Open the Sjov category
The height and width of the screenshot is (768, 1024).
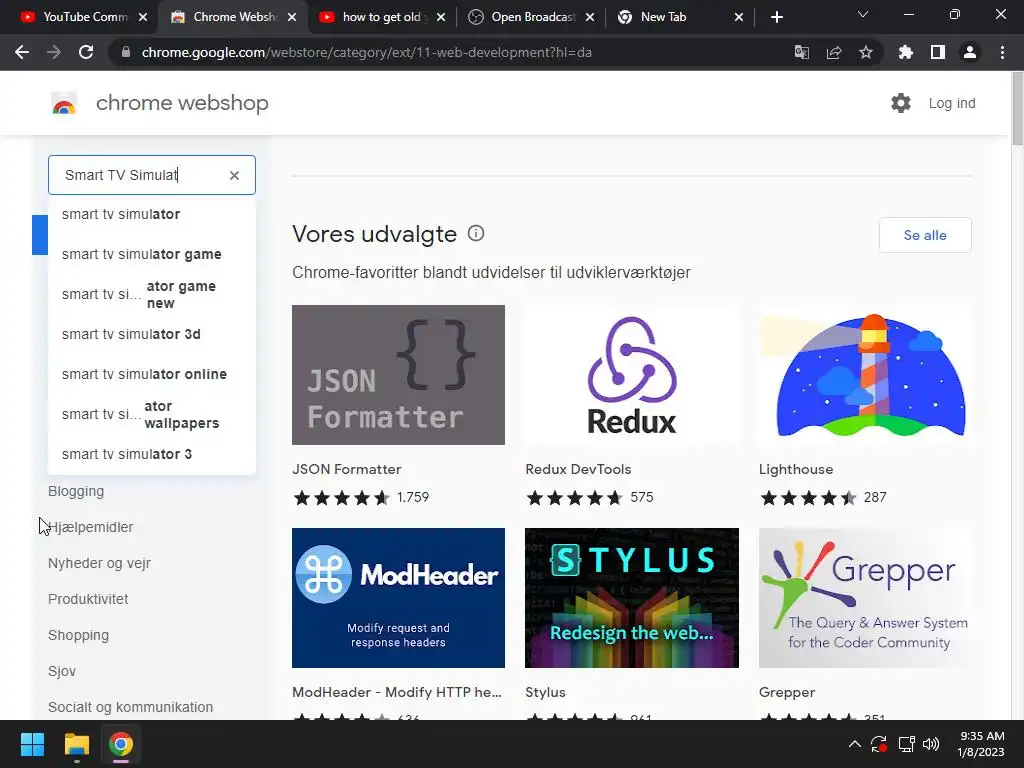[62, 671]
